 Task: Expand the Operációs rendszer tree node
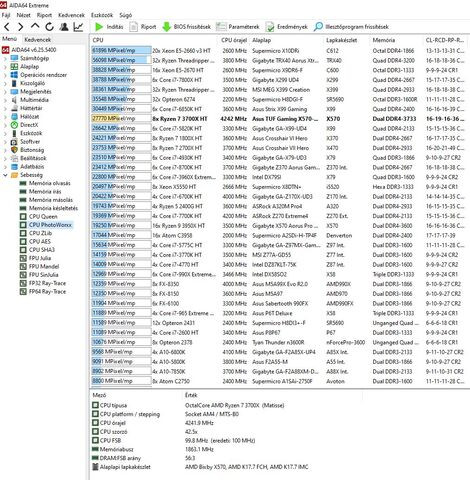[5, 75]
